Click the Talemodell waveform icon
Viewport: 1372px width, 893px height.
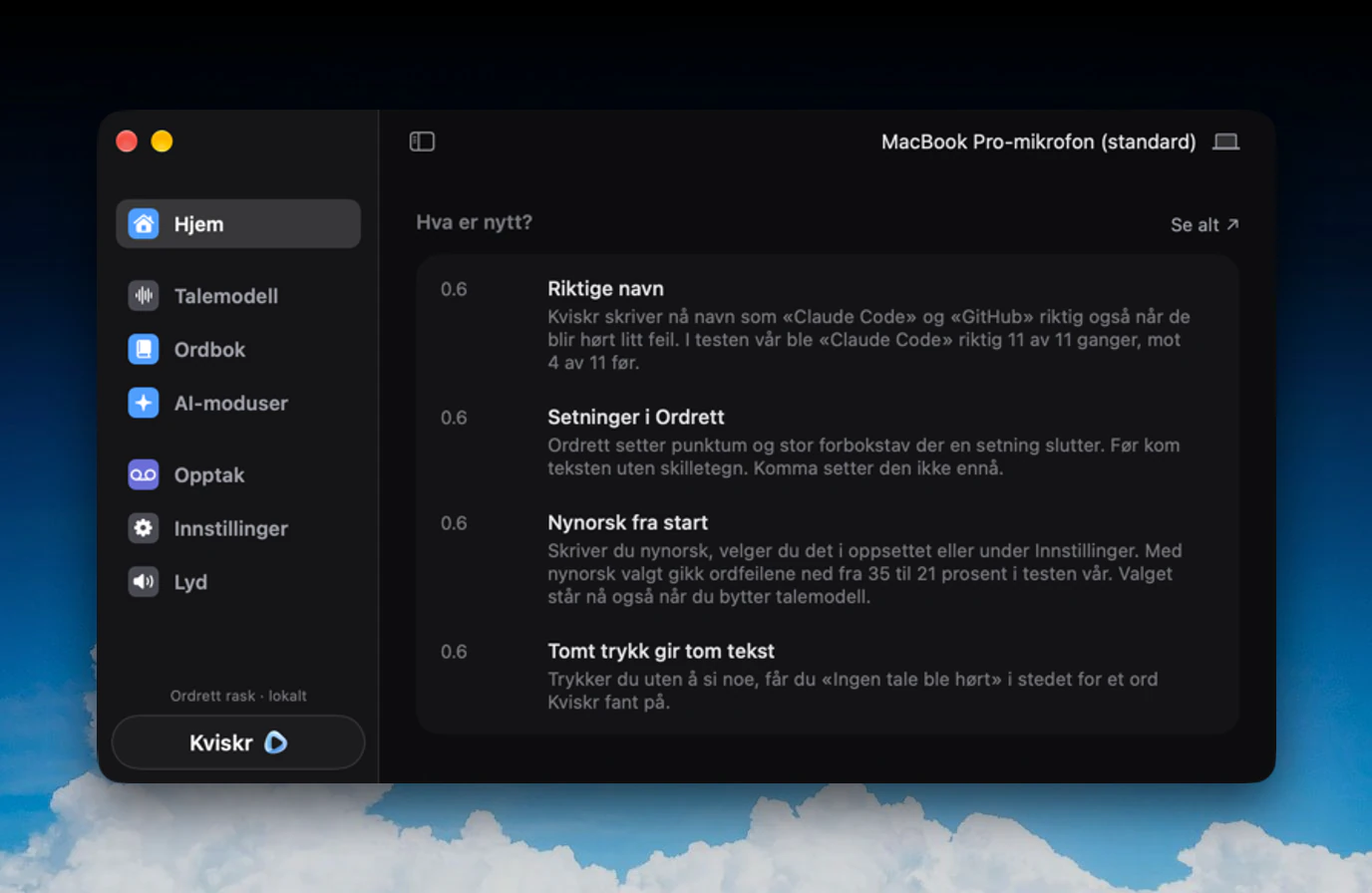click(x=144, y=295)
